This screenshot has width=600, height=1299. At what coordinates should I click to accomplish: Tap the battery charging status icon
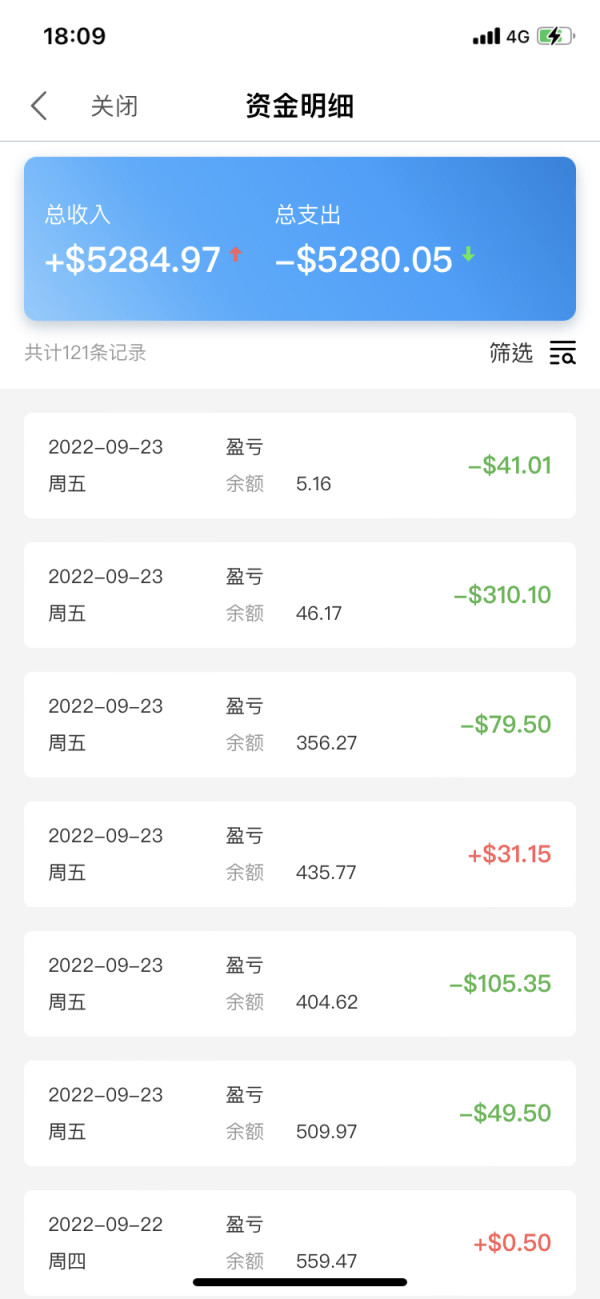click(556, 37)
